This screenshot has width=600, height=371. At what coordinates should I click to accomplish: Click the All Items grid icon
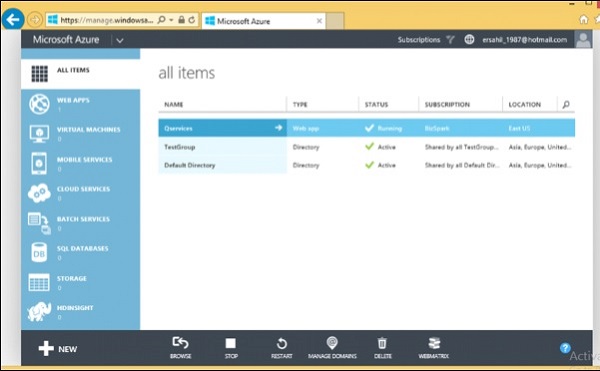39,74
